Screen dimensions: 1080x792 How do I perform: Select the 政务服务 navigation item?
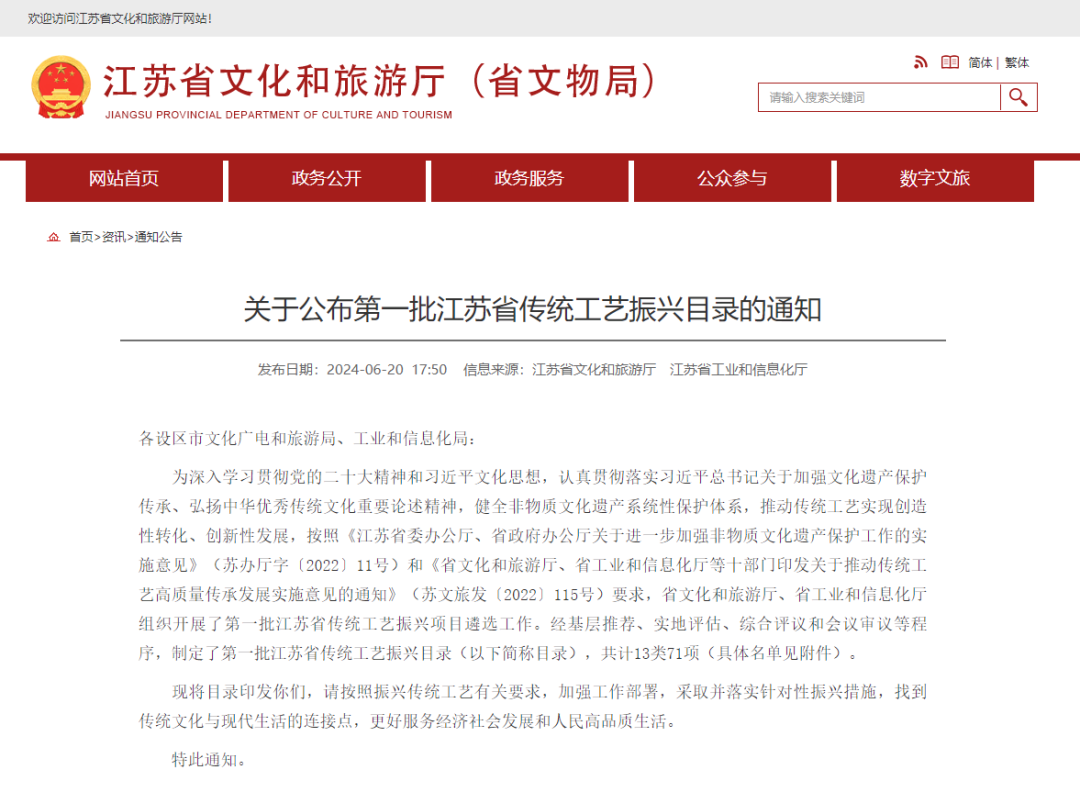[529, 179]
